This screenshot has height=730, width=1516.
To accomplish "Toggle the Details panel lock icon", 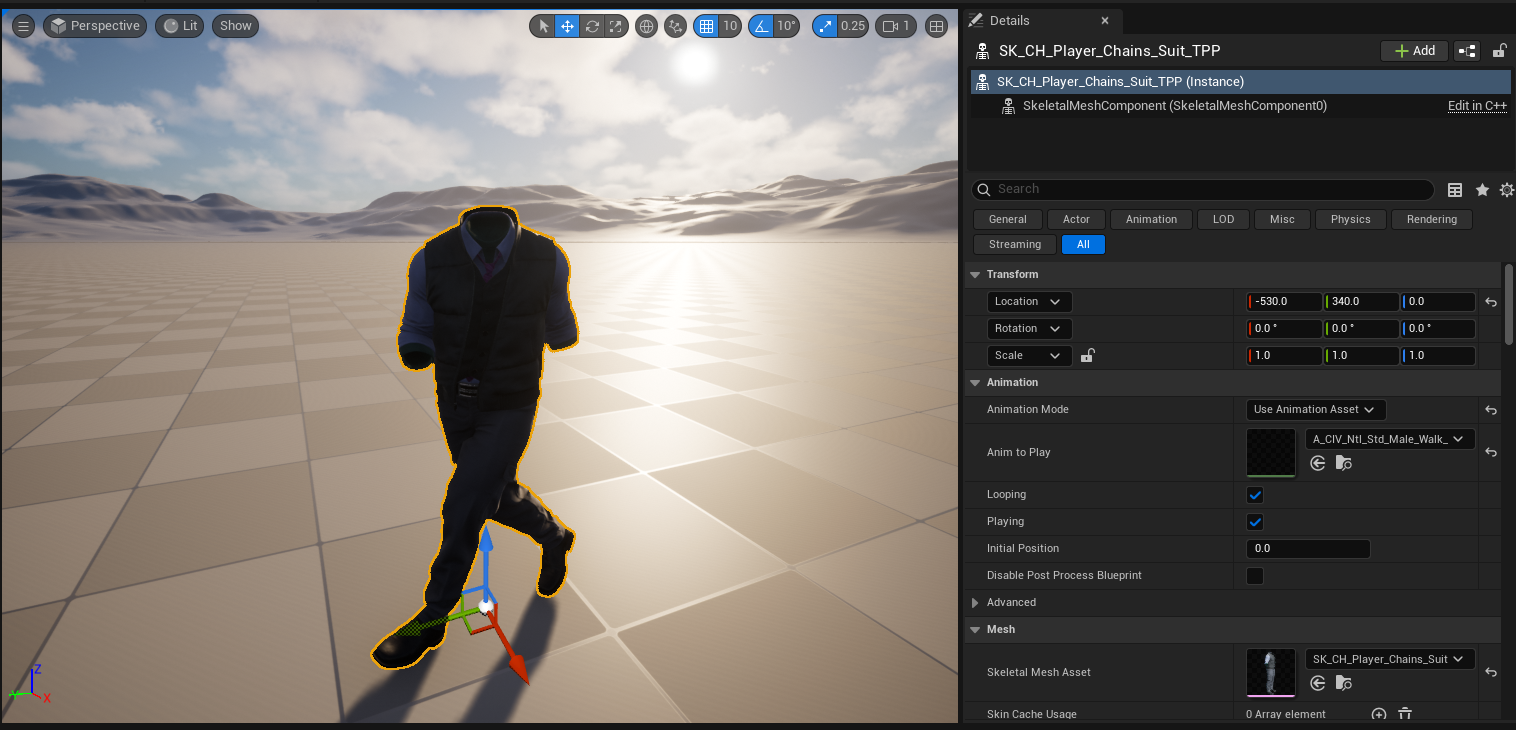I will (1499, 51).
